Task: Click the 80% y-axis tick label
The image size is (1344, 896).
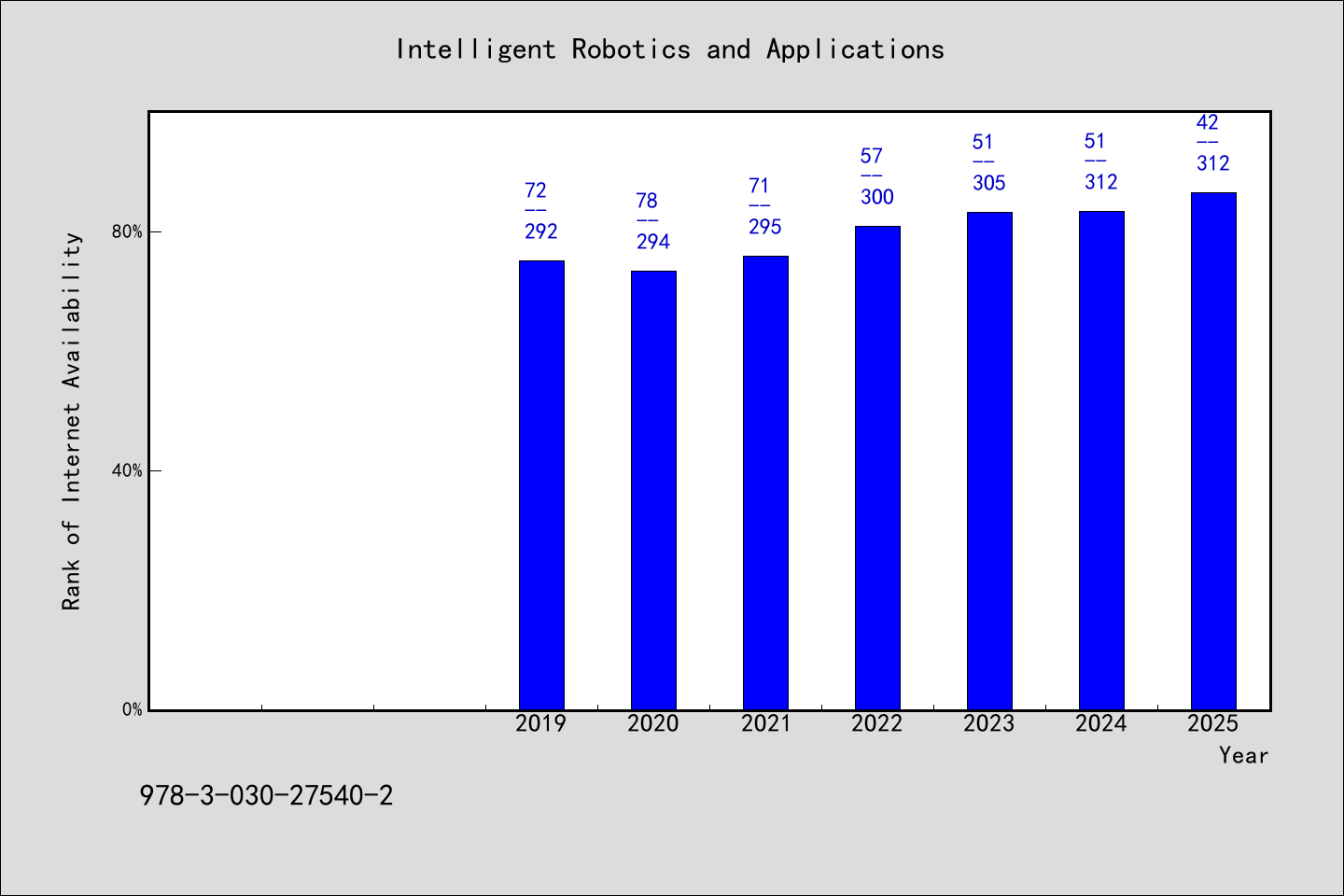Action: [x=127, y=231]
